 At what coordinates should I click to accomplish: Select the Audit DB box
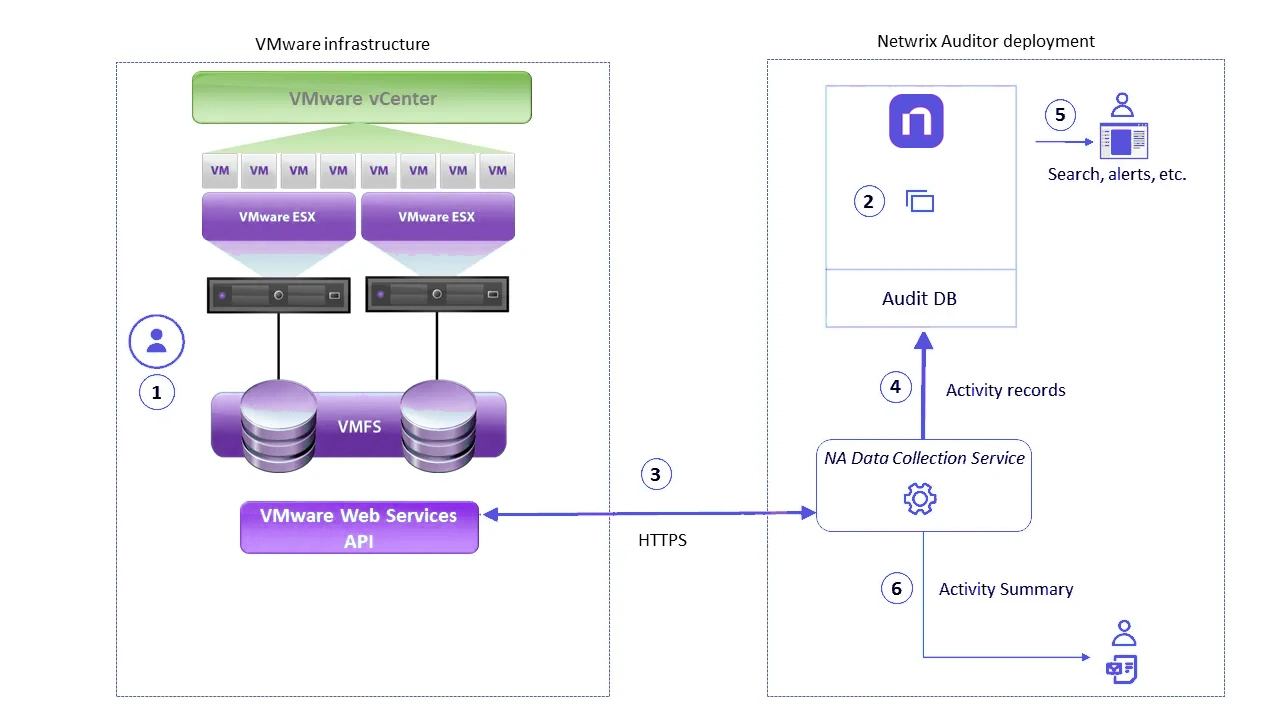(x=920, y=298)
